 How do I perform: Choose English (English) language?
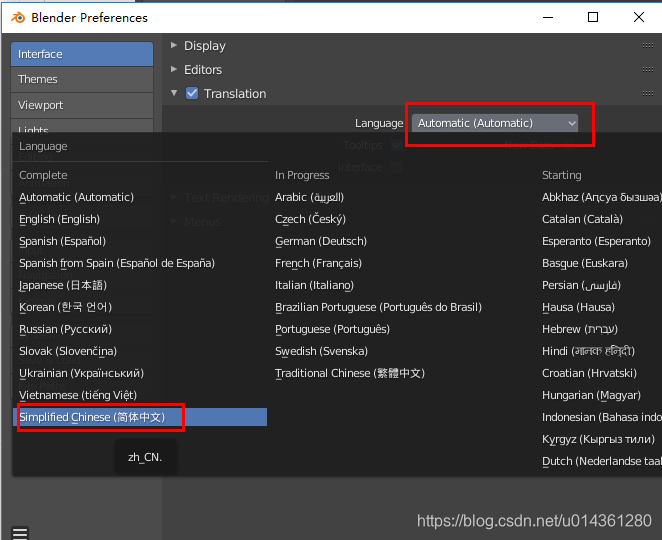pos(60,219)
